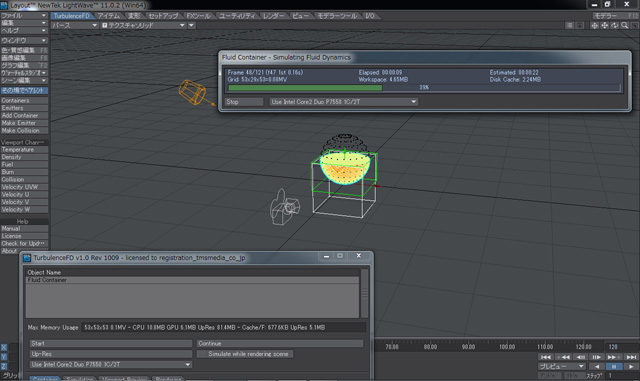Click timeline marker at 100.00
640x381 pixels.
coord(507,347)
